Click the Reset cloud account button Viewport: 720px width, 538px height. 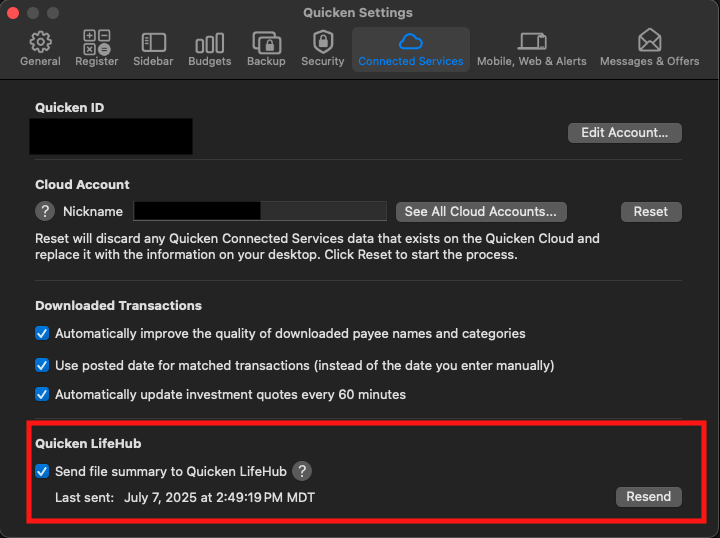tap(651, 212)
